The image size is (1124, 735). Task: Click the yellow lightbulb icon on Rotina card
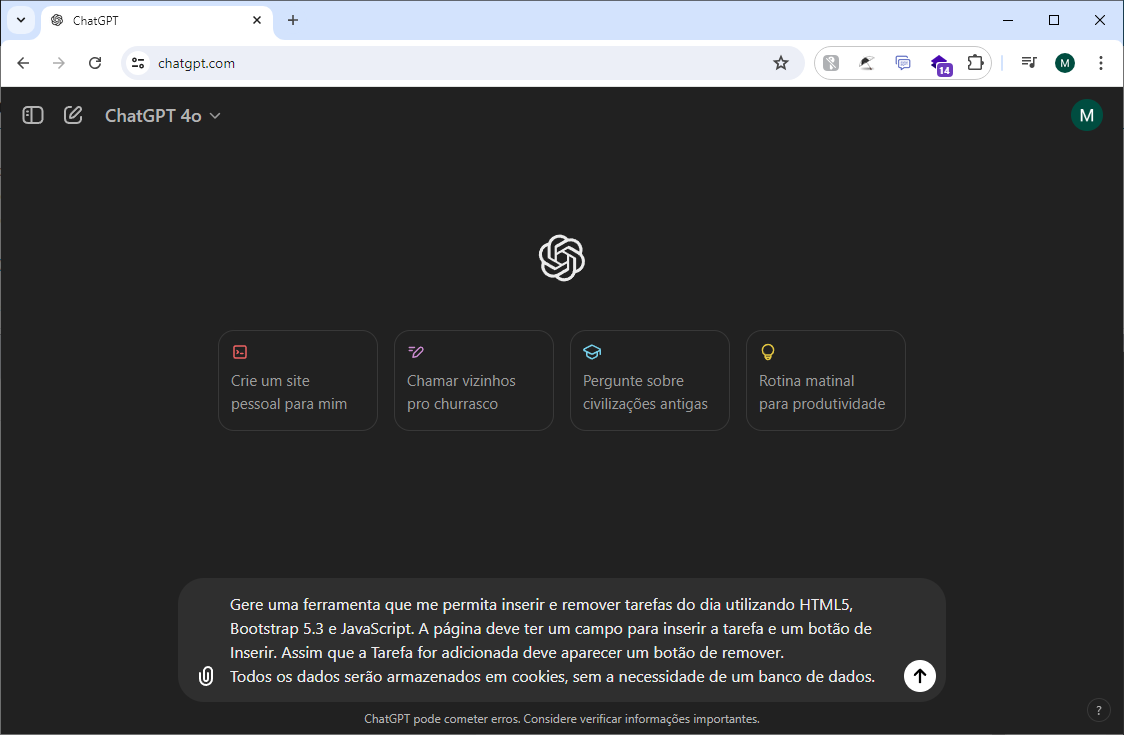[768, 352]
